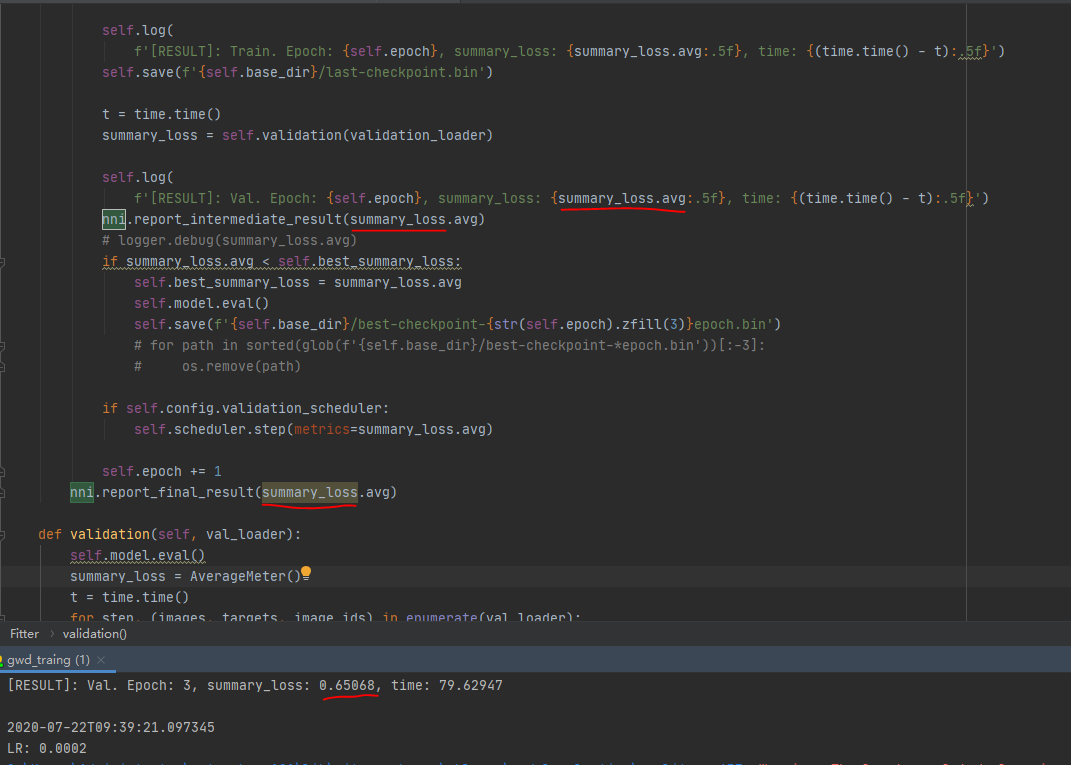Click 'if self.config.validation_scheduler:' line

point(245,408)
